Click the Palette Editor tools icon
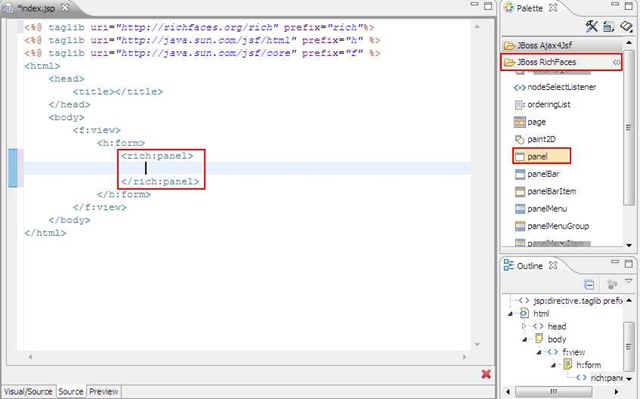The height and width of the screenshot is (399, 640). [591, 26]
